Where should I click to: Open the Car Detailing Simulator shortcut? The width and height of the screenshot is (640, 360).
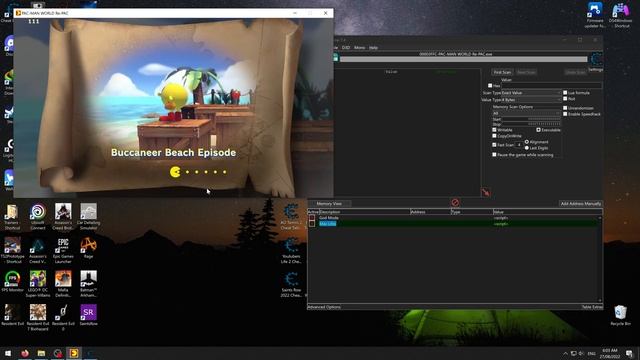(89, 216)
